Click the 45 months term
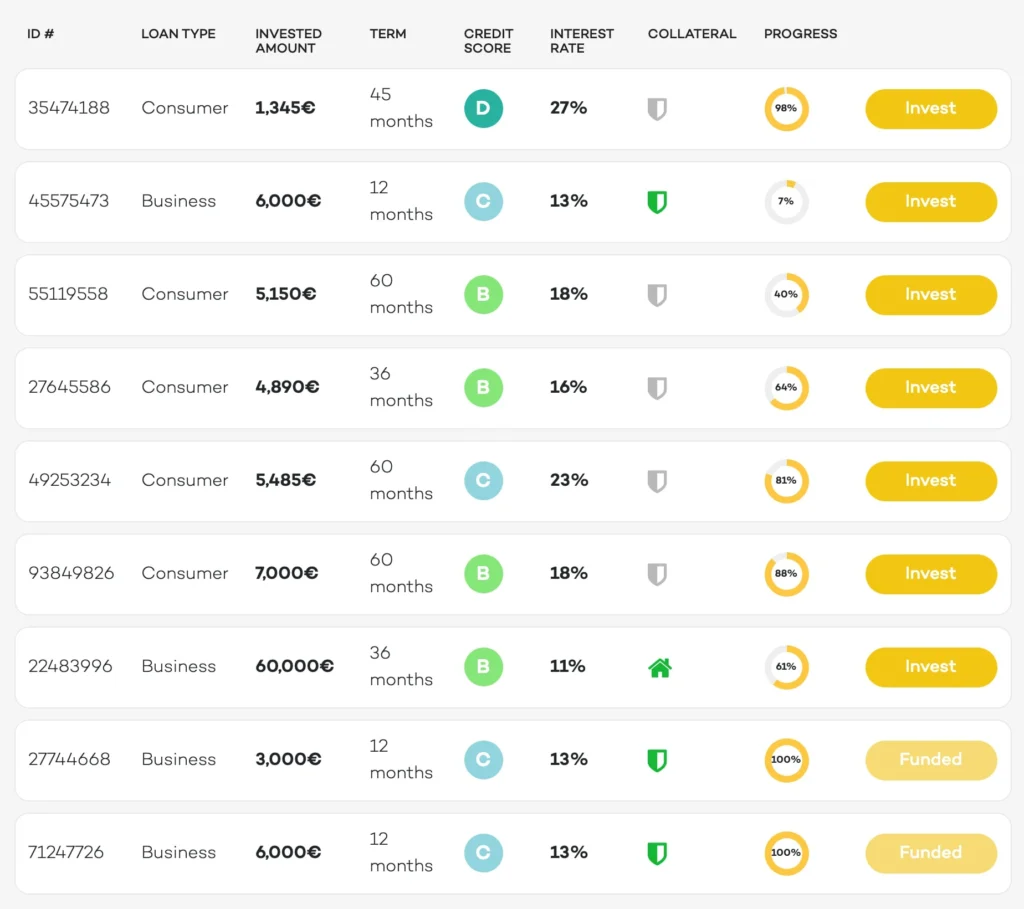This screenshot has width=1024, height=909. (401, 108)
